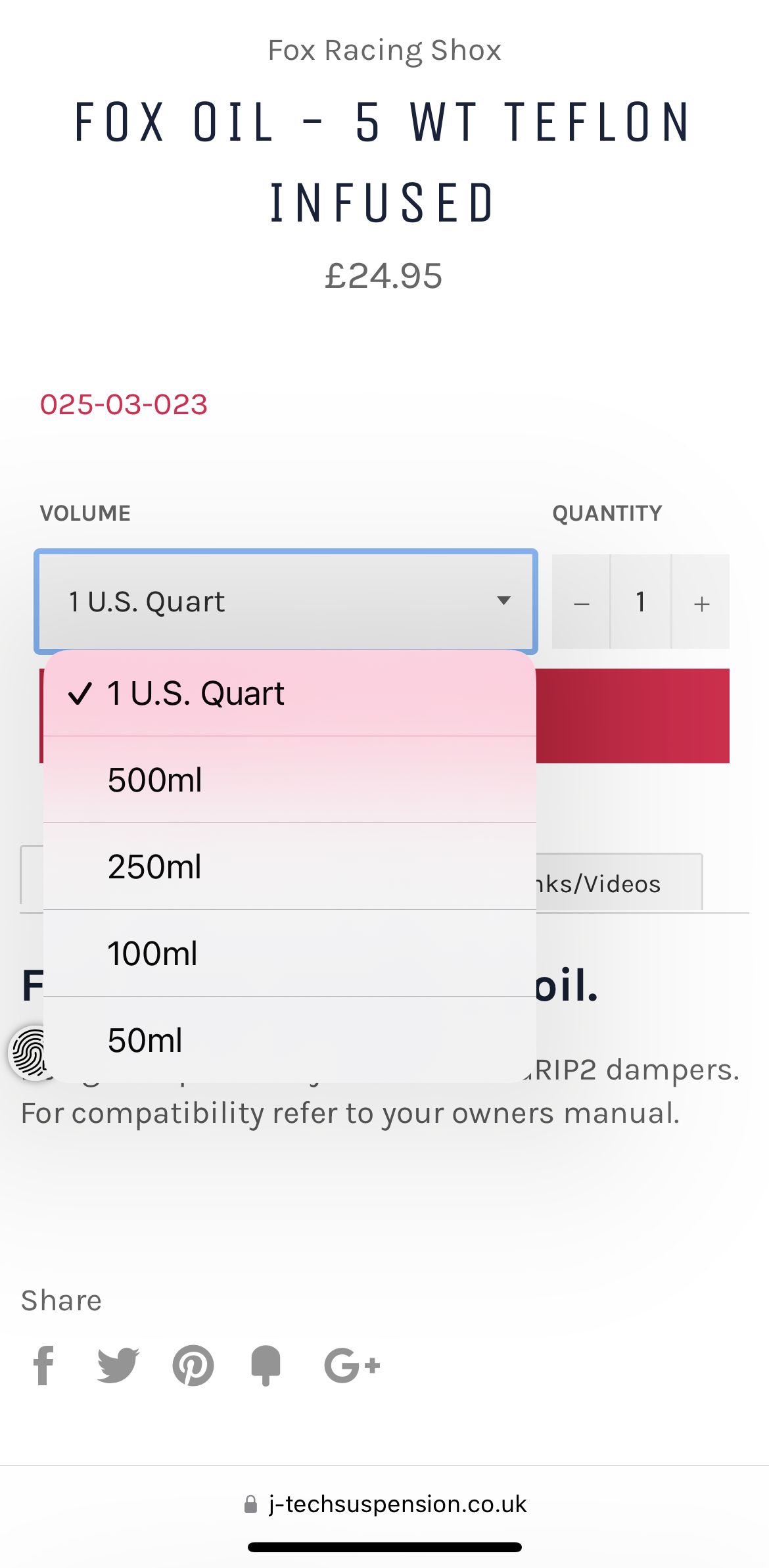The height and width of the screenshot is (1568, 769).
Task: Share product on Facebook
Action: (44, 1366)
